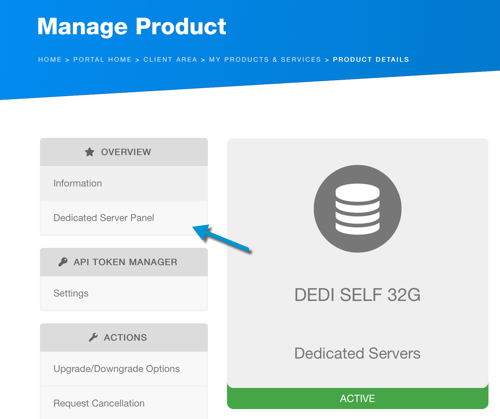500x419 pixels.
Task: Click the key icon beside API TOKEN MANAGER
Action: (x=63, y=262)
